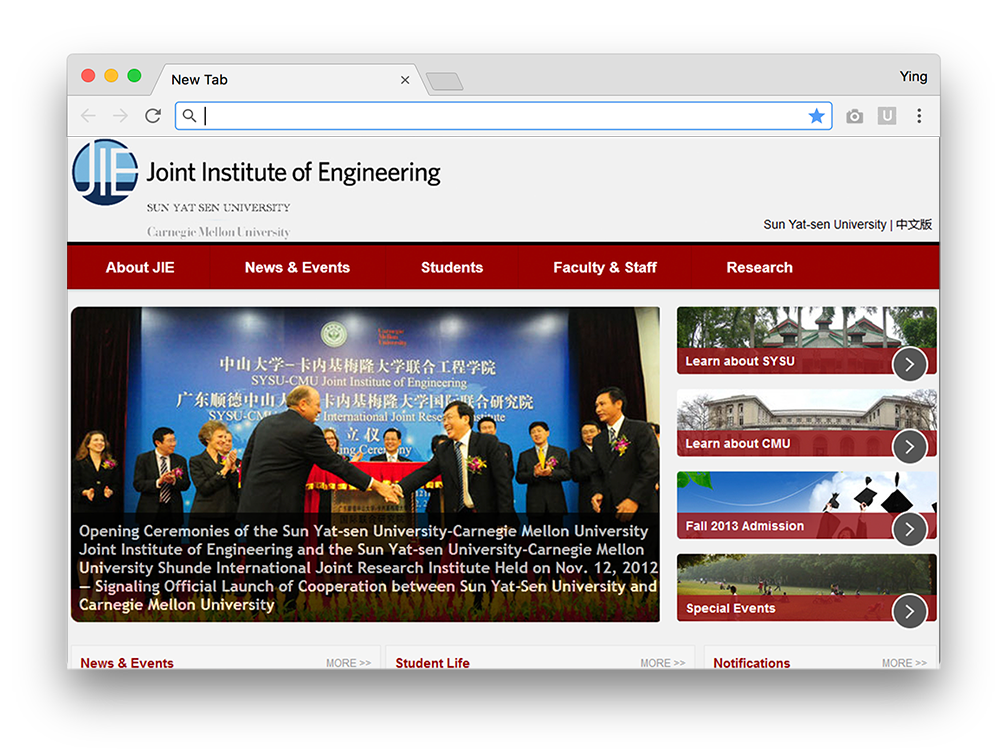This screenshot has height=754, width=1000.
Task: Click the arrow on Learn about SYSU
Action: [x=909, y=364]
